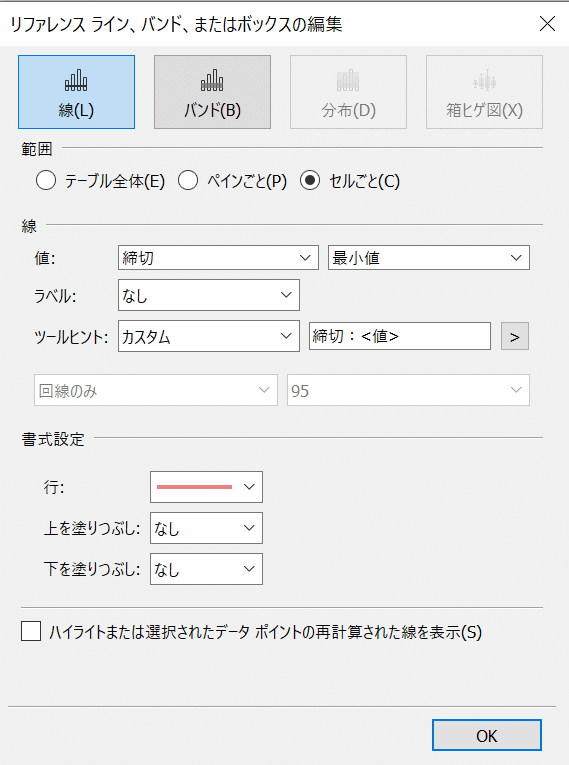Select the 線(L) line type icon
The image size is (569, 765).
click(77, 92)
